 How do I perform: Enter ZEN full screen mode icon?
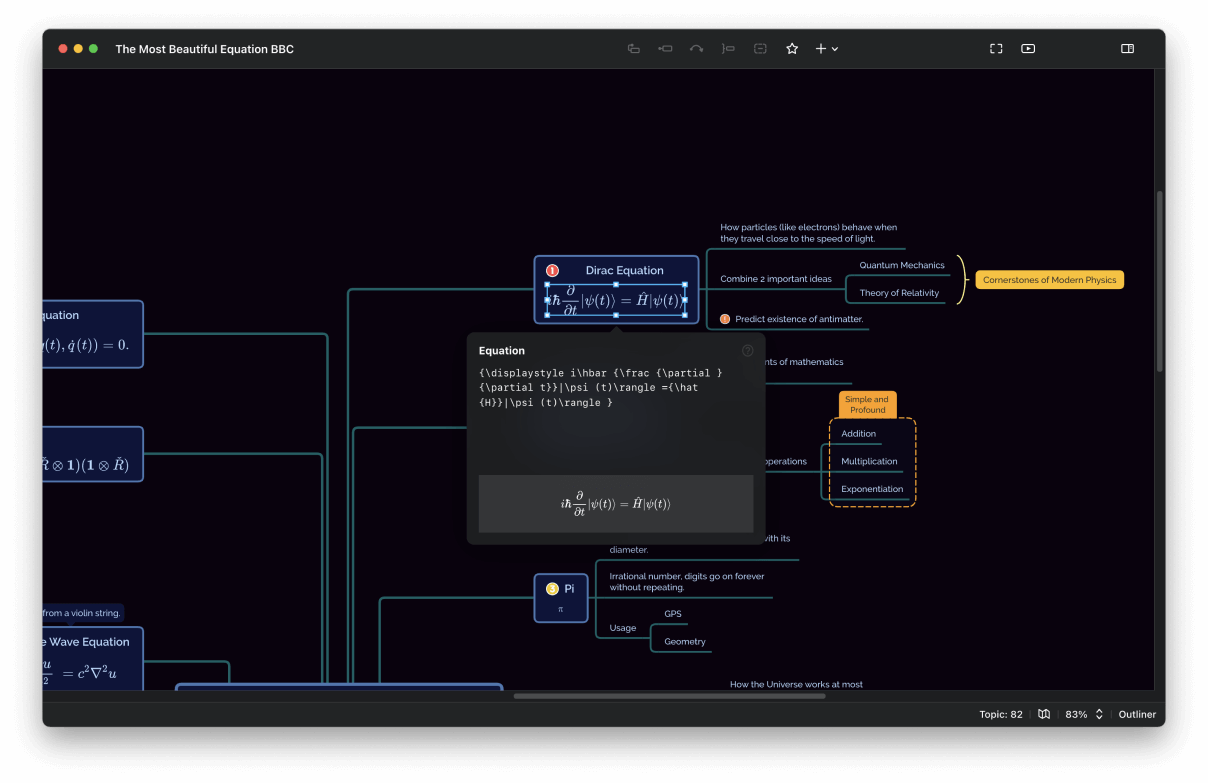996,48
